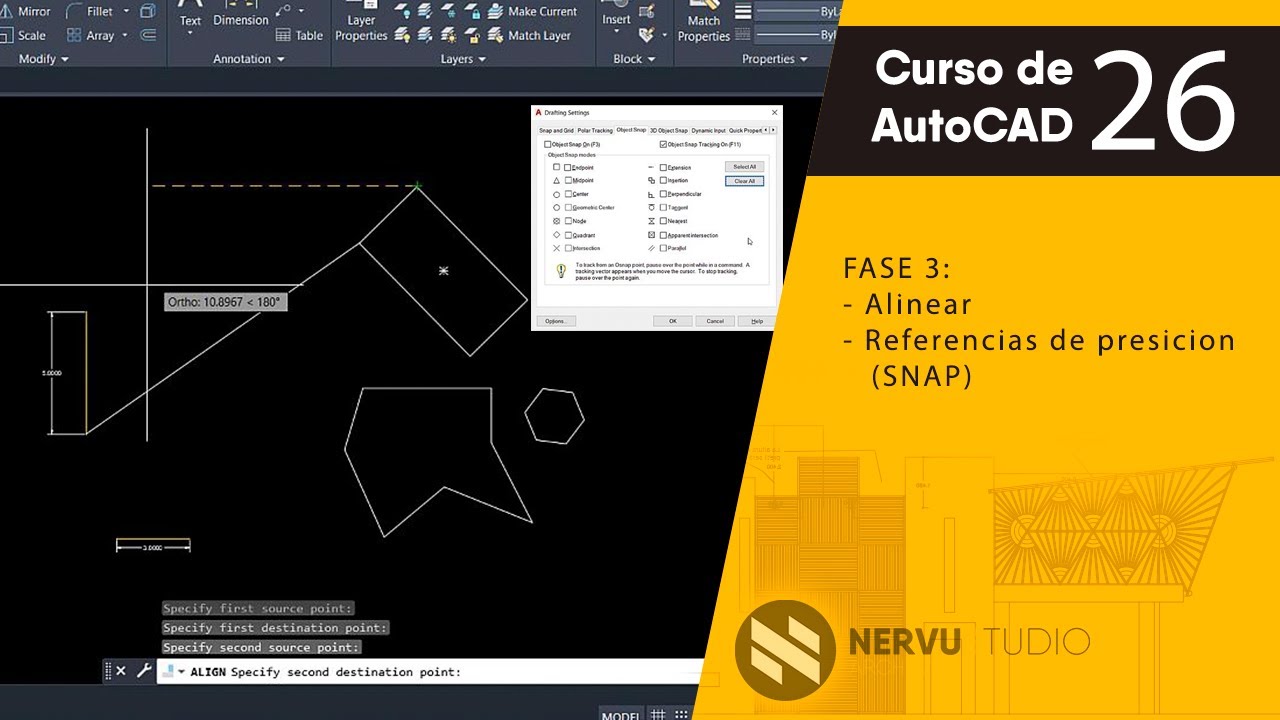Check the Quadrant snap mode
Viewport: 1280px width, 720px height.
568,235
